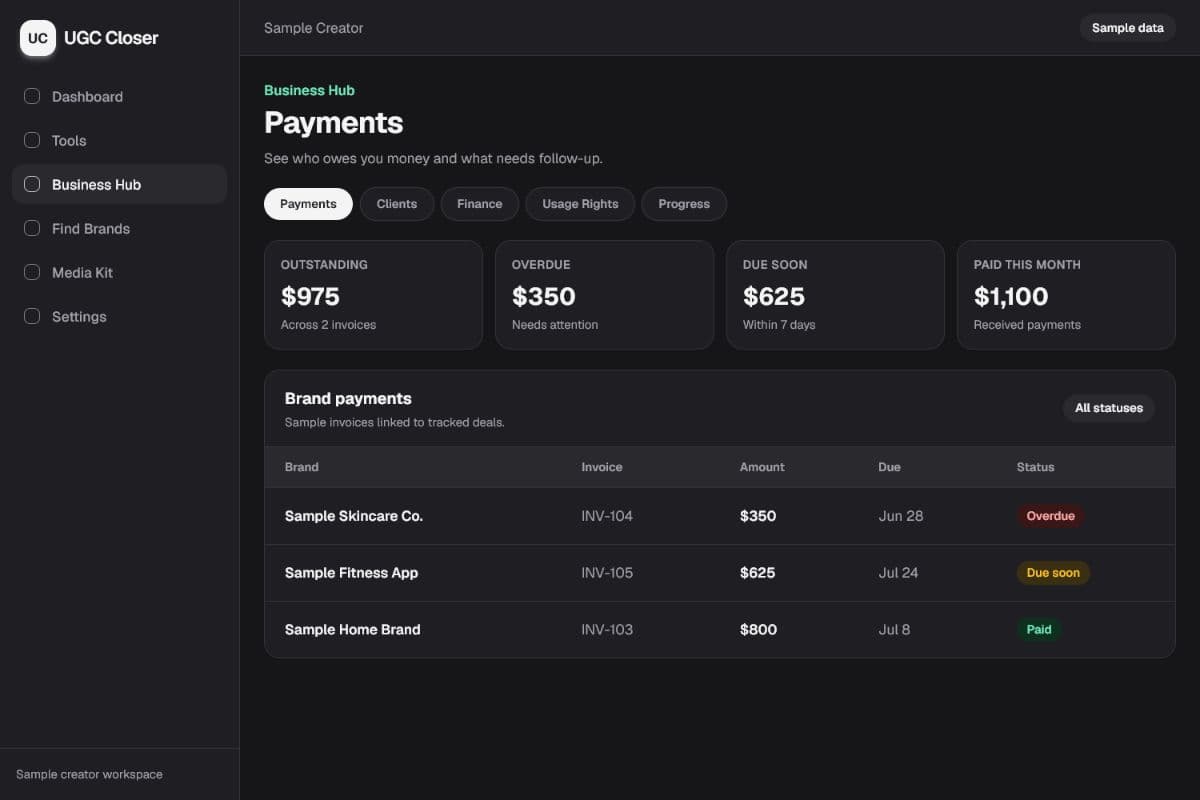Click the Overdue $350 card
The image size is (1200, 800).
(x=604, y=295)
